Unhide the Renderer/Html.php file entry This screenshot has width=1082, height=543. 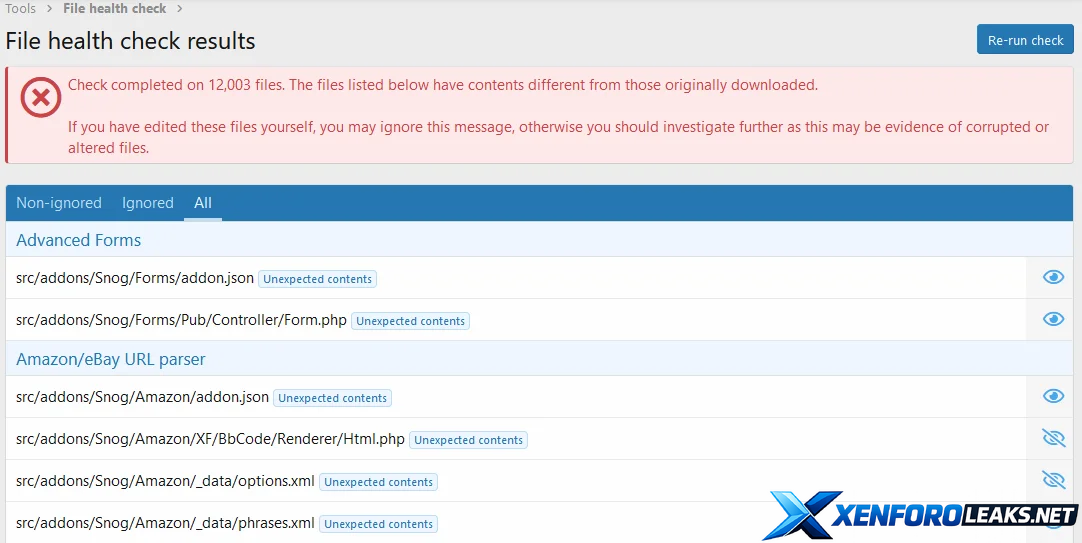pos(1053,438)
